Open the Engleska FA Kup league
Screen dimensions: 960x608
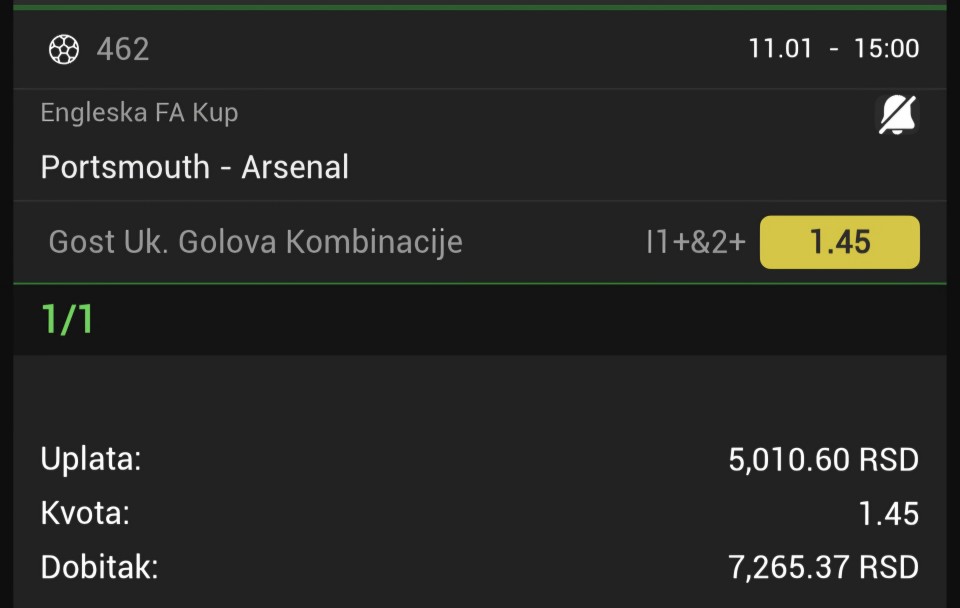139,113
